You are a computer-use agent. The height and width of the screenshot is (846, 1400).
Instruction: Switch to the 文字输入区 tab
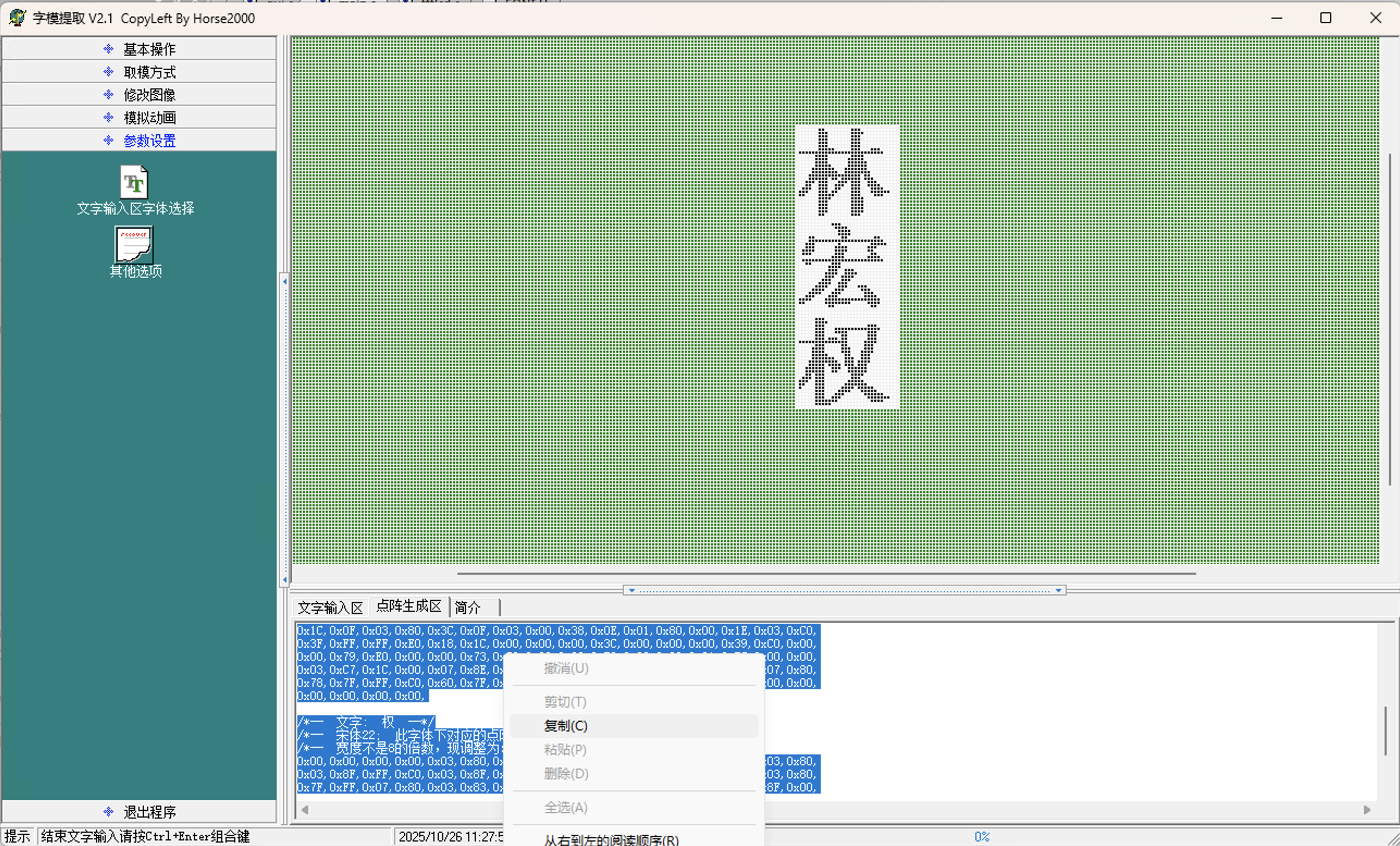[x=330, y=608]
